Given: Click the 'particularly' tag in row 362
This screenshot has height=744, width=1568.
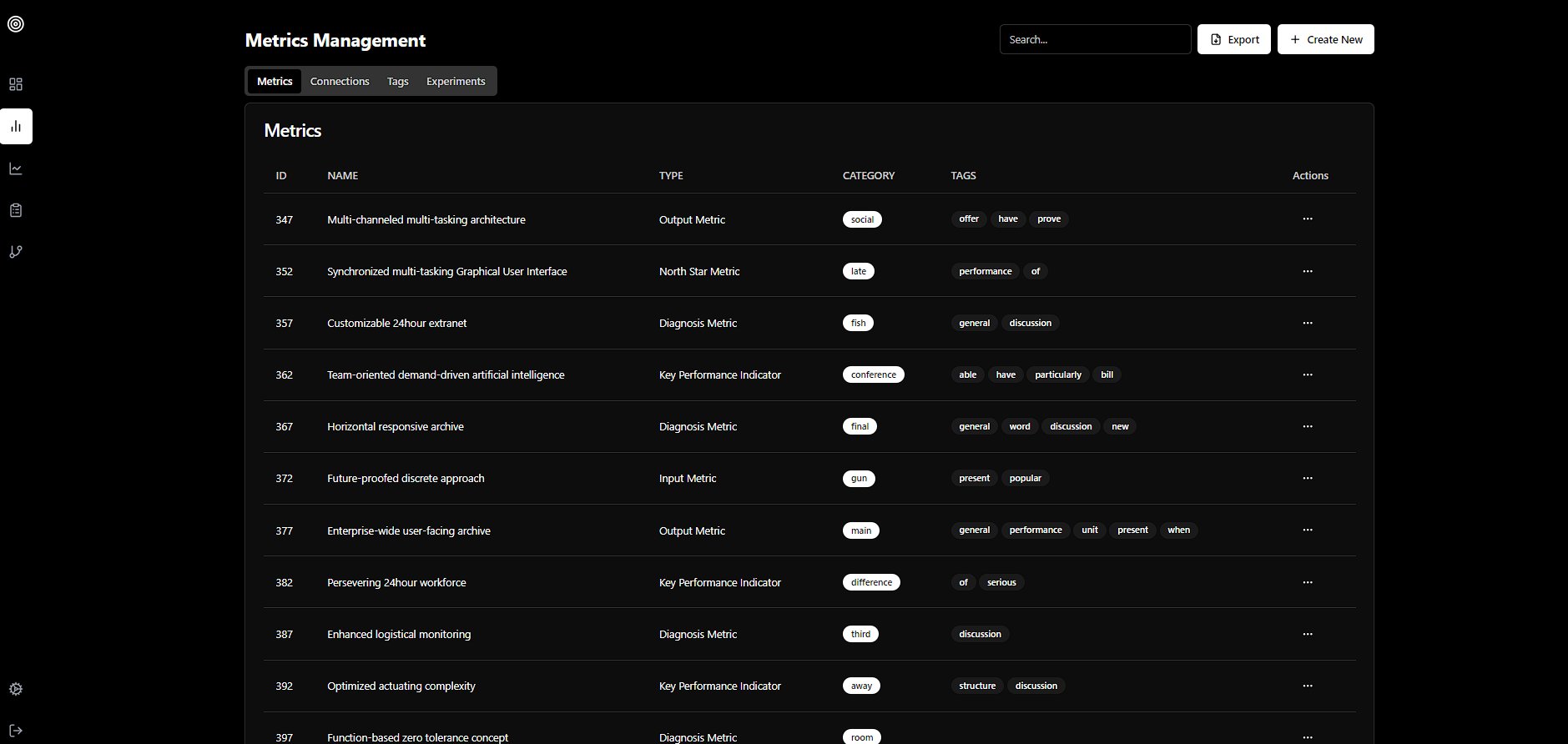Looking at the screenshot, I should [1058, 375].
